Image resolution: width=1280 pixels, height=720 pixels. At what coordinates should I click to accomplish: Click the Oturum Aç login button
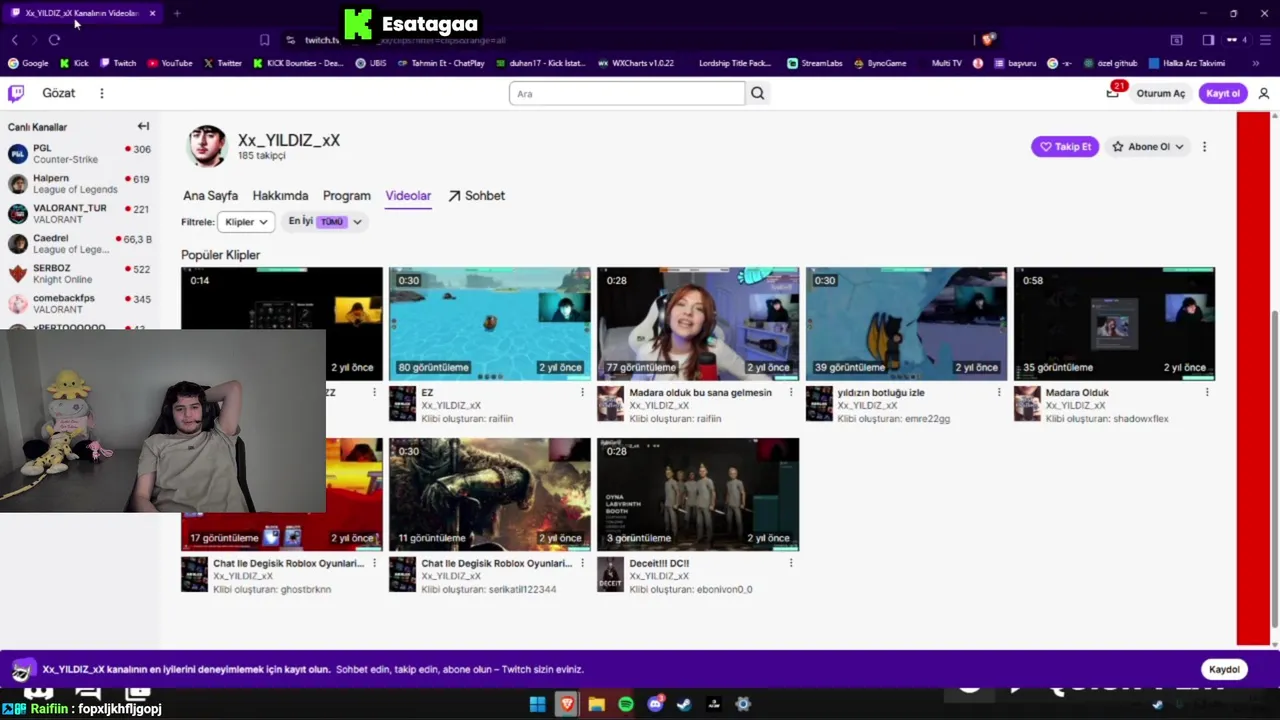click(x=1160, y=93)
